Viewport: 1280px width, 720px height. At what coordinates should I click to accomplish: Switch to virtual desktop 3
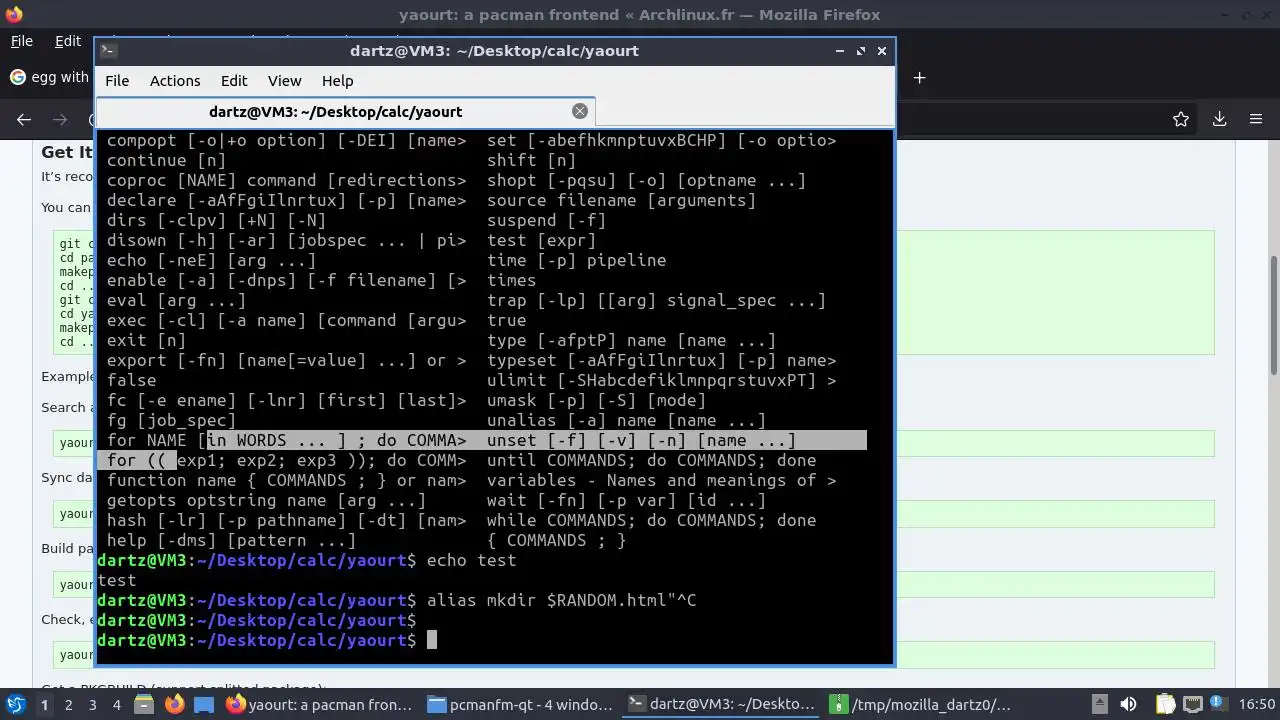(x=92, y=705)
